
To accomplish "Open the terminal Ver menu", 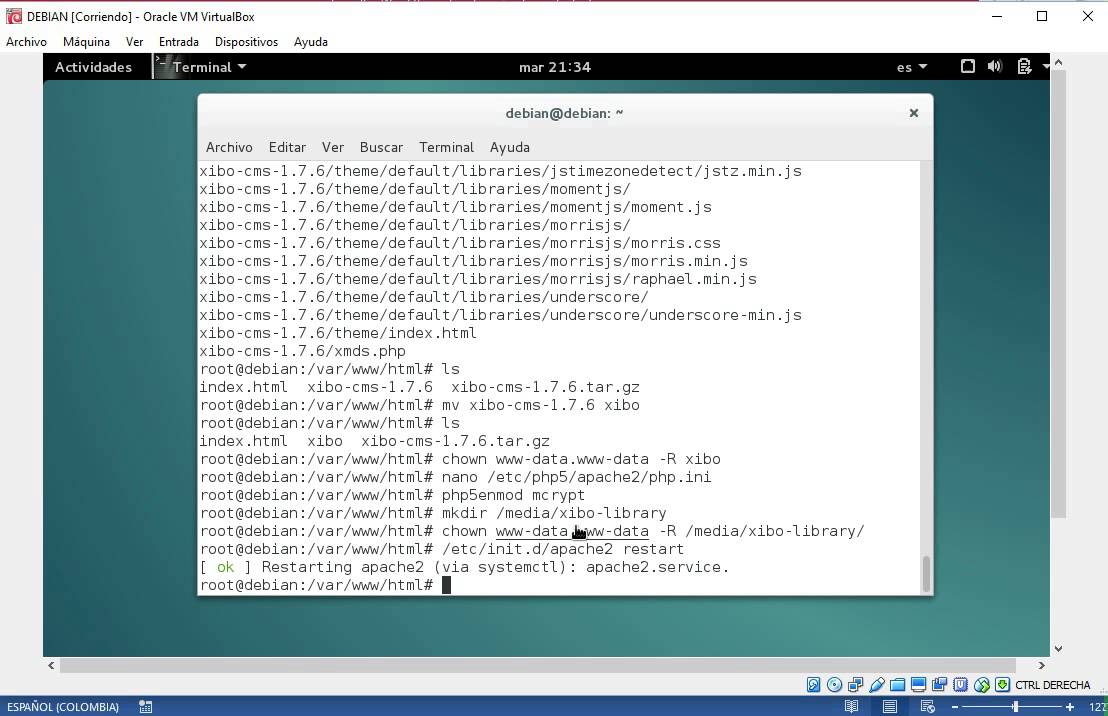I will pos(333,147).
